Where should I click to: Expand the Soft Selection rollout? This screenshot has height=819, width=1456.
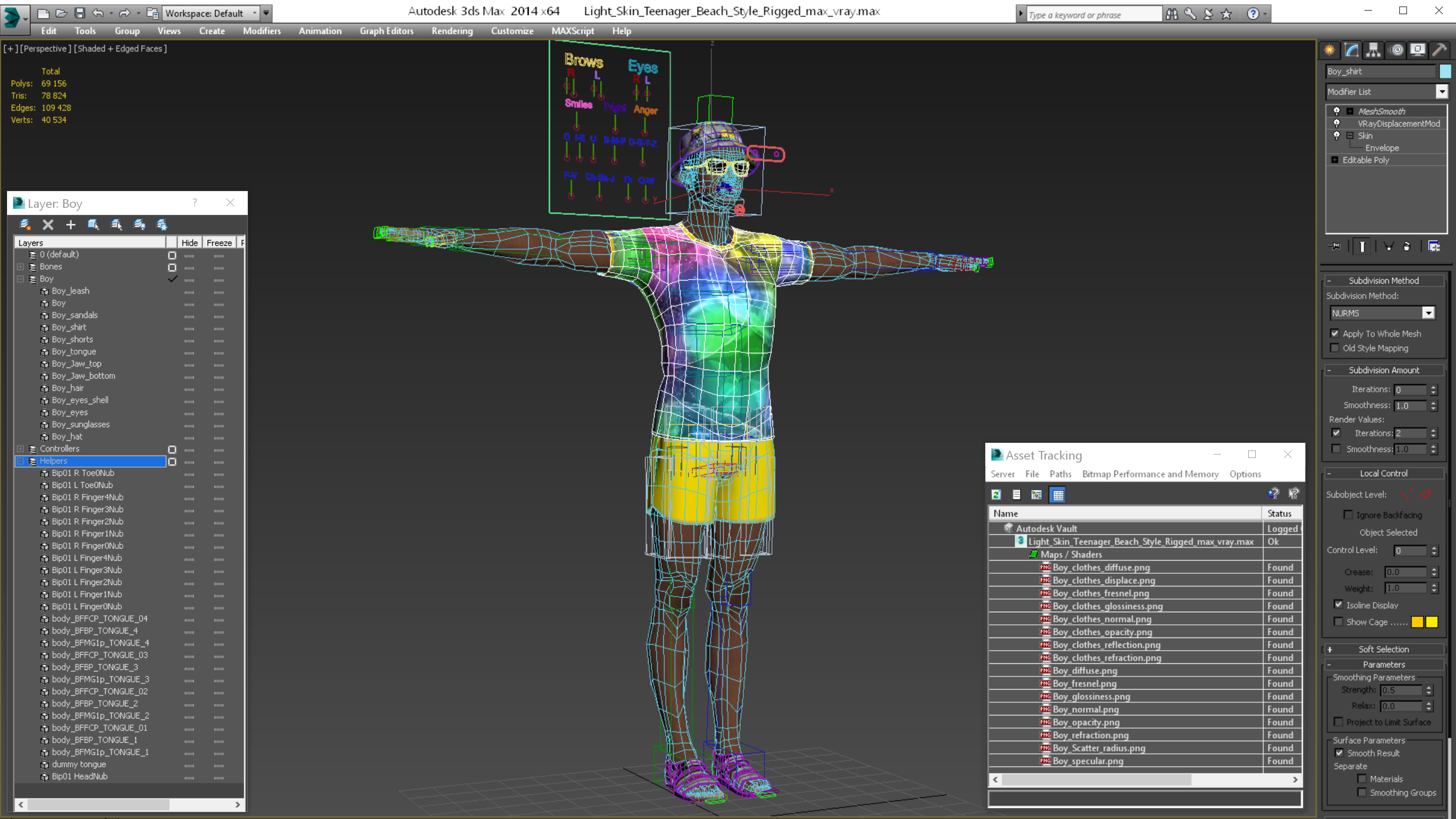(1383, 650)
